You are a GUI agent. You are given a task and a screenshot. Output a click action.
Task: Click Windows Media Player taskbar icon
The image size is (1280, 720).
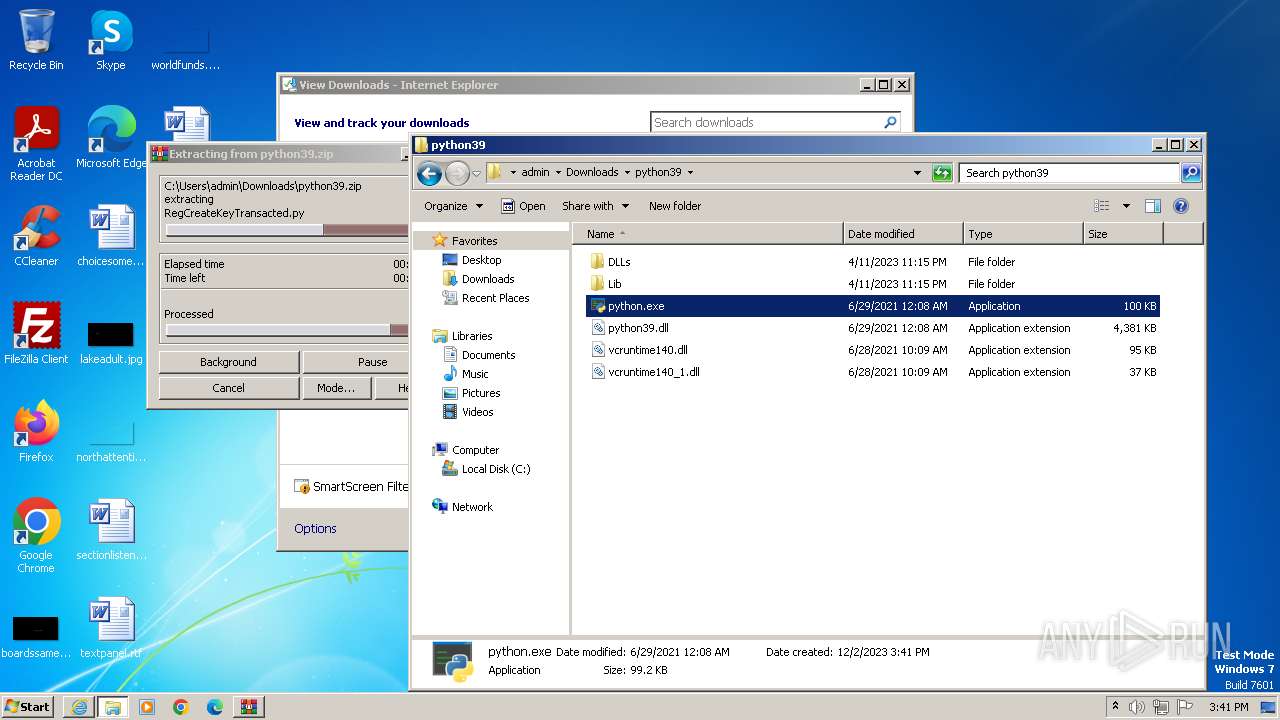147,707
